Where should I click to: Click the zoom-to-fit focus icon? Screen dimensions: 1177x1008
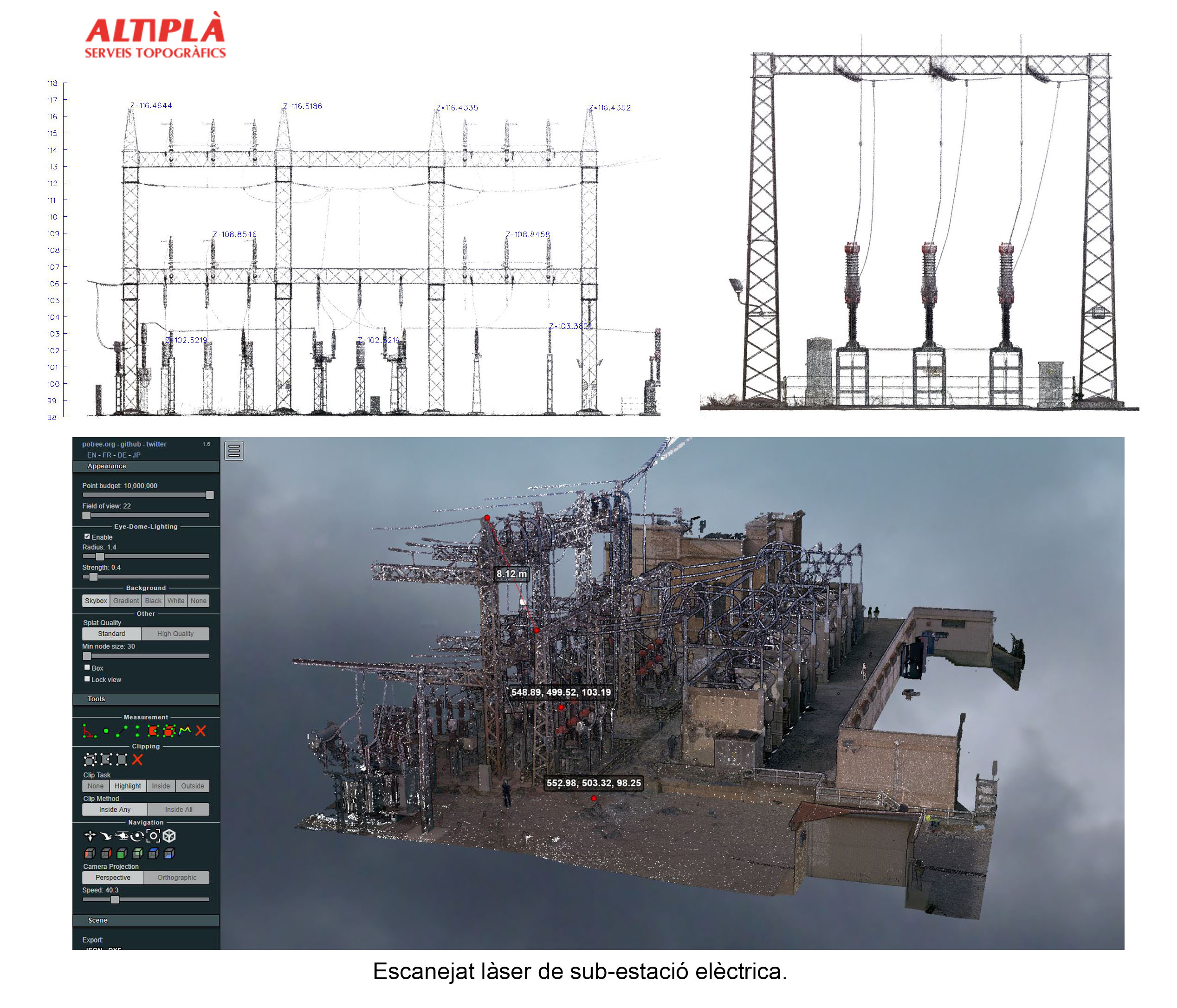click(x=153, y=835)
